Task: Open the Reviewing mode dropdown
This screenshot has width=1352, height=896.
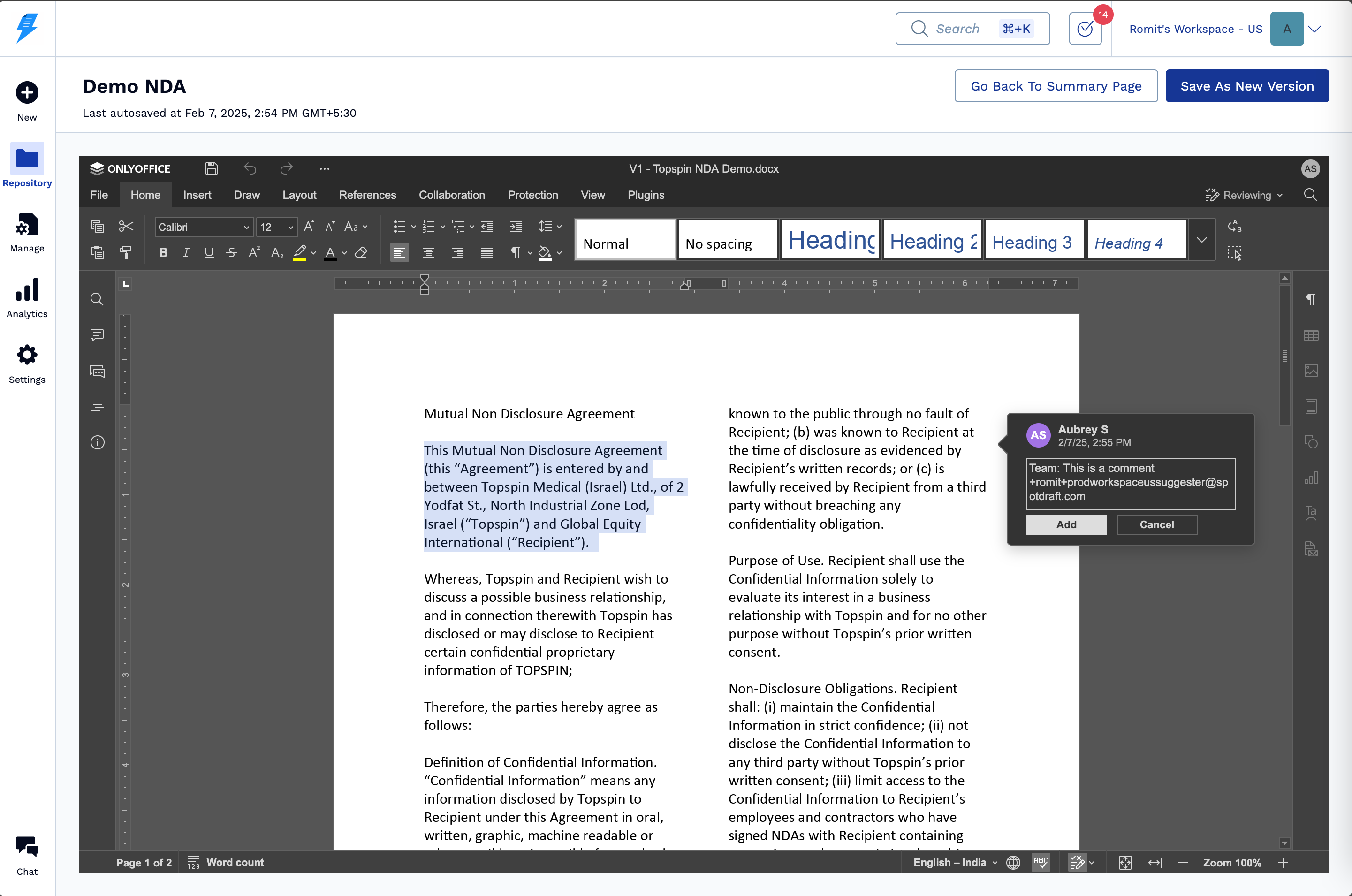Action: pos(1245,195)
